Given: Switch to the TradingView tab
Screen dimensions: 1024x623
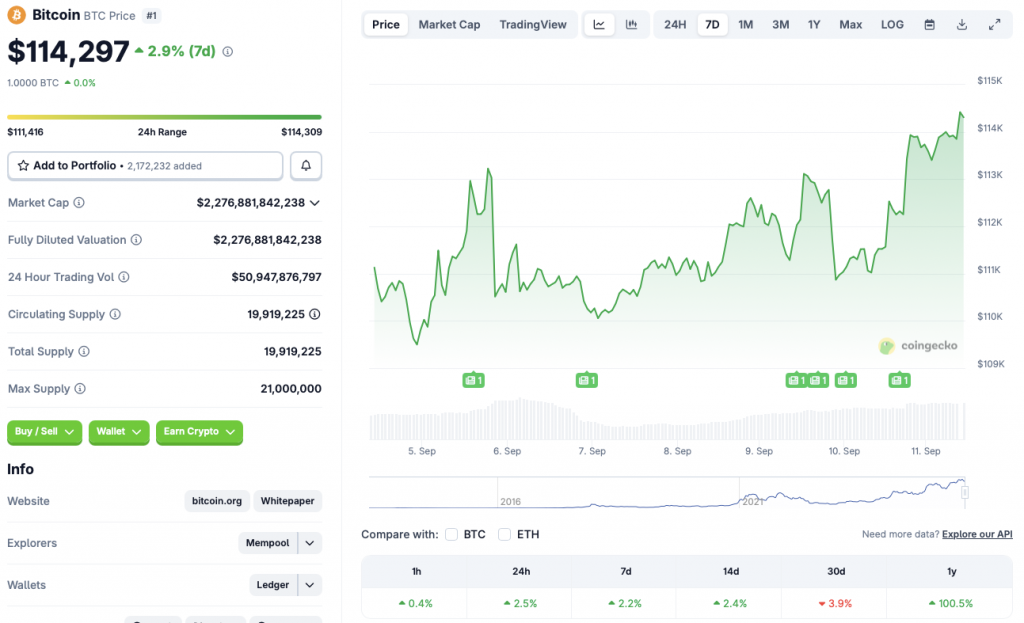Looking at the screenshot, I should pos(533,24).
